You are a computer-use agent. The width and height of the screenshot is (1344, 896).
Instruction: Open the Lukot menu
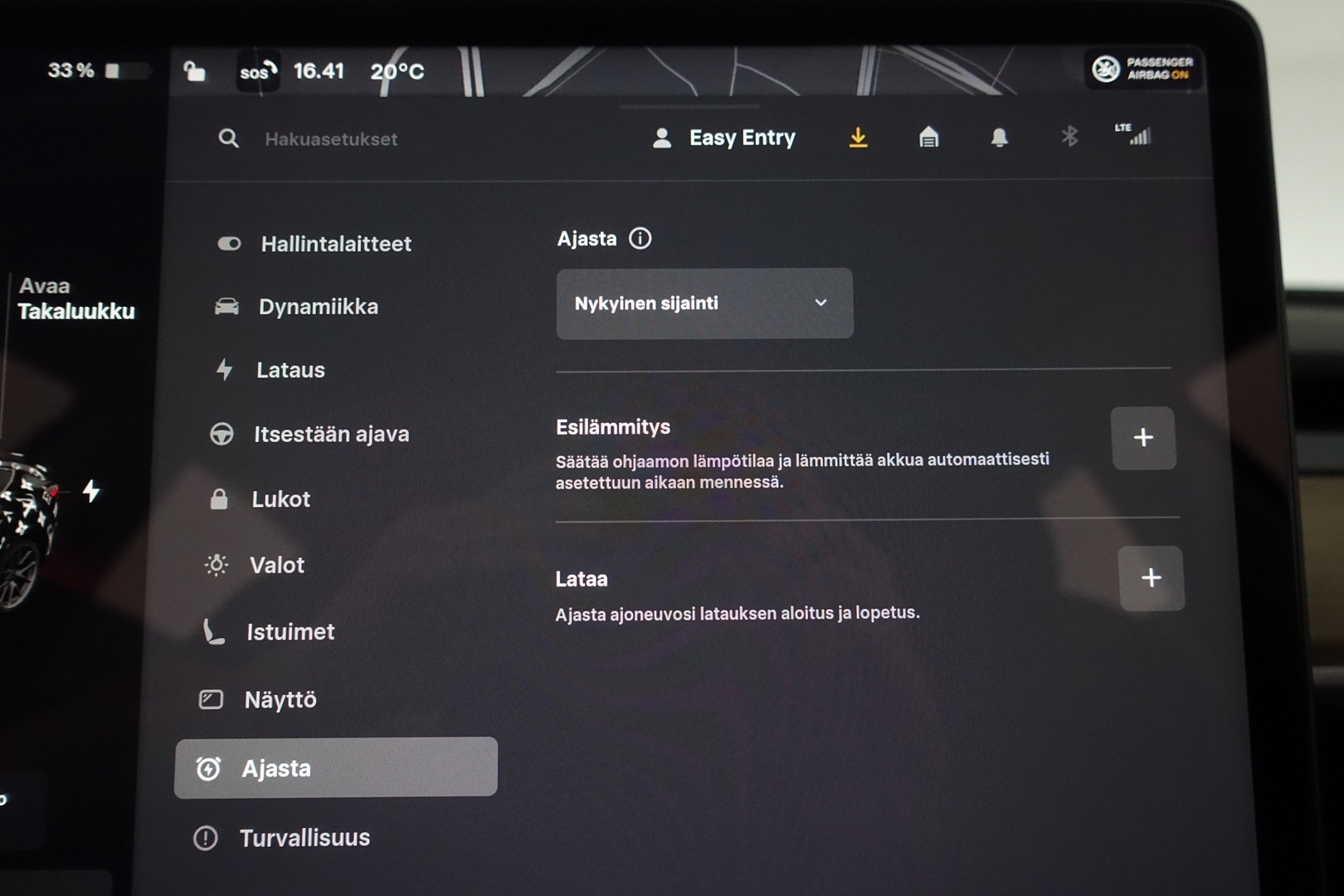coord(260,499)
